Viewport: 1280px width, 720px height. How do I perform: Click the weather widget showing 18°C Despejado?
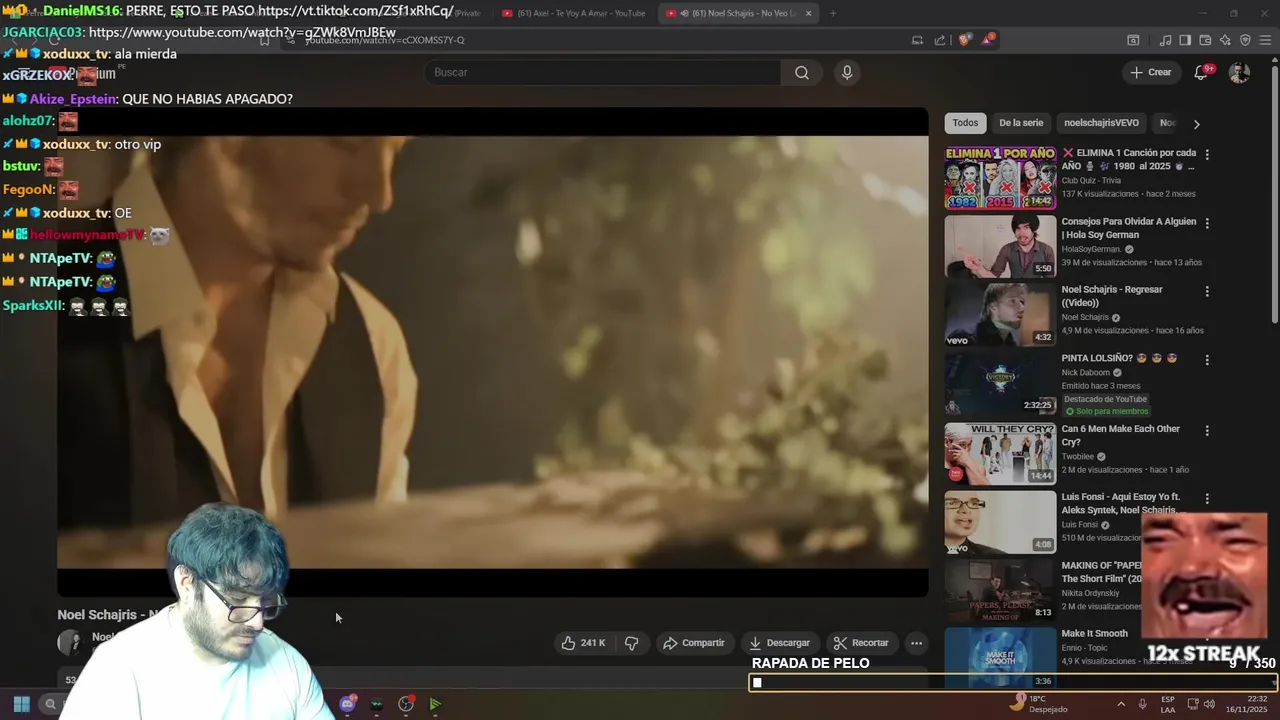(1038, 704)
